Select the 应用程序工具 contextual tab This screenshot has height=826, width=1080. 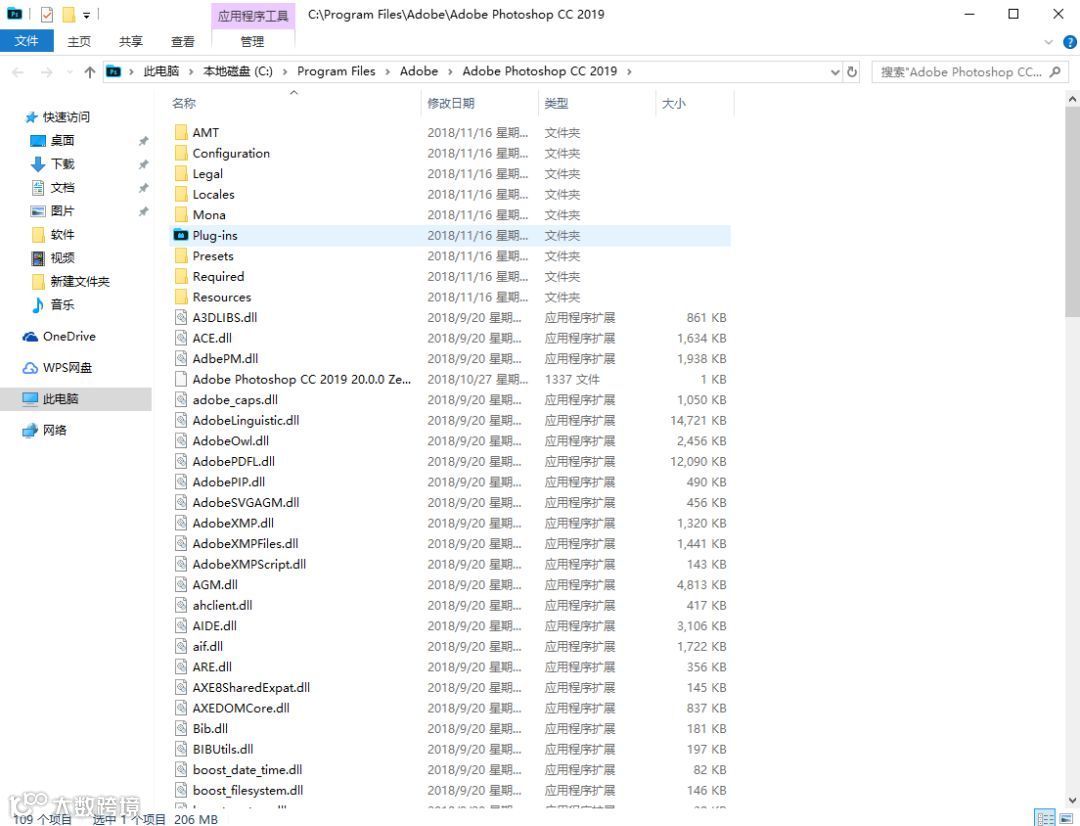(253, 16)
